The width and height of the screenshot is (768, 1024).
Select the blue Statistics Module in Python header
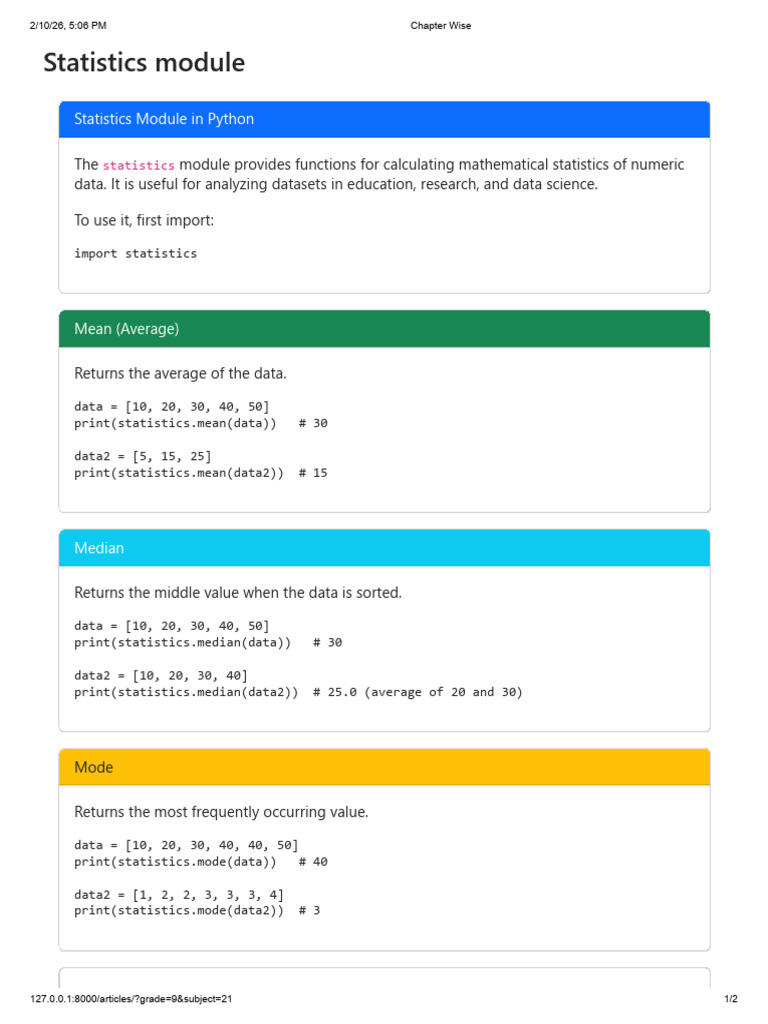coord(384,120)
